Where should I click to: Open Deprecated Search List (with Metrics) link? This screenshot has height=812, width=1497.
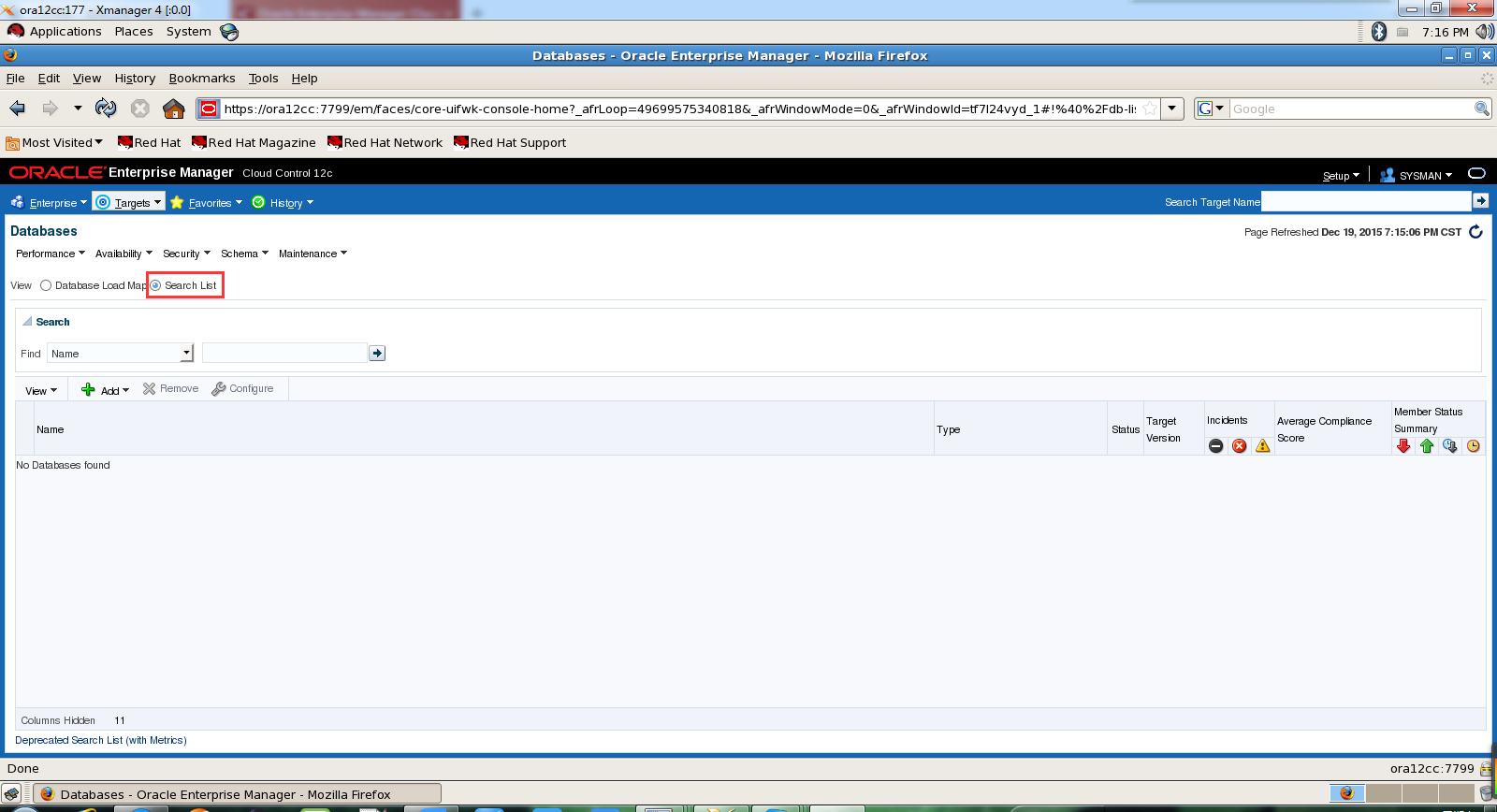[101, 740]
